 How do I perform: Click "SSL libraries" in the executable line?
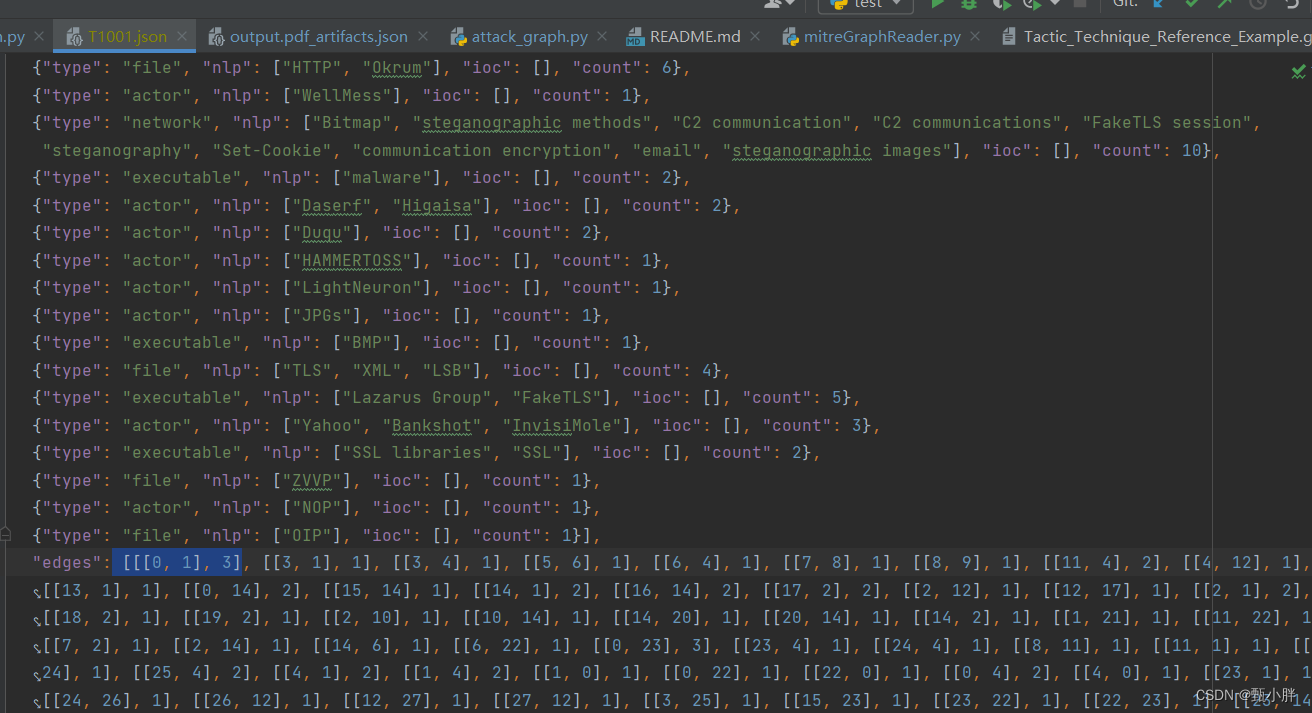(417, 453)
